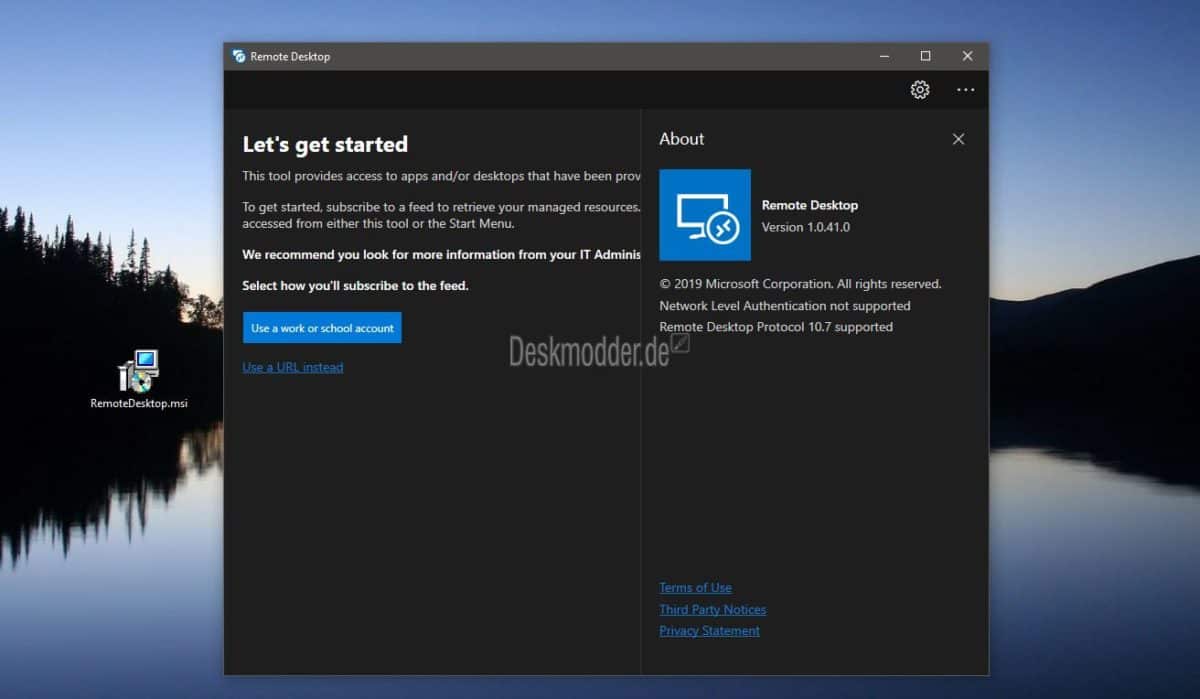The height and width of the screenshot is (699, 1200).
Task: Minimize the Remote Desktop window
Action: pyautogui.click(x=884, y=56)
